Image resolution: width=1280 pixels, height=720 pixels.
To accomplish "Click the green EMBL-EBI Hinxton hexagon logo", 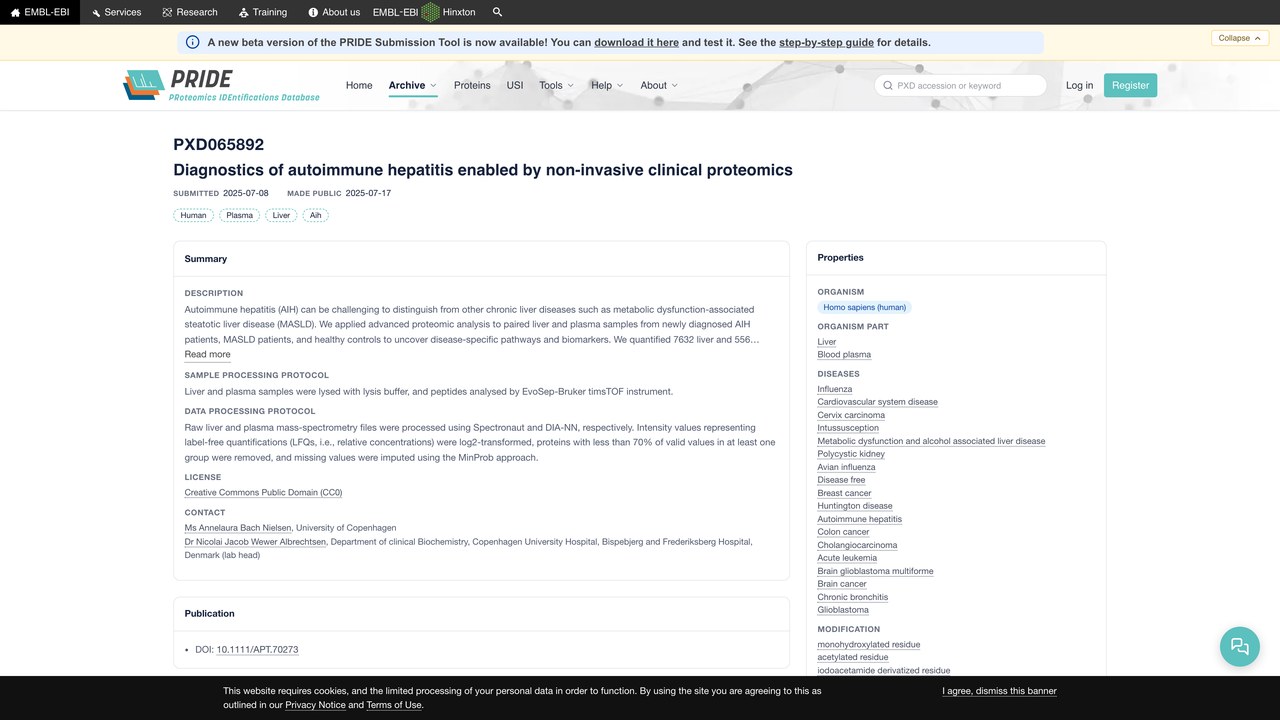I will point(430,12).
